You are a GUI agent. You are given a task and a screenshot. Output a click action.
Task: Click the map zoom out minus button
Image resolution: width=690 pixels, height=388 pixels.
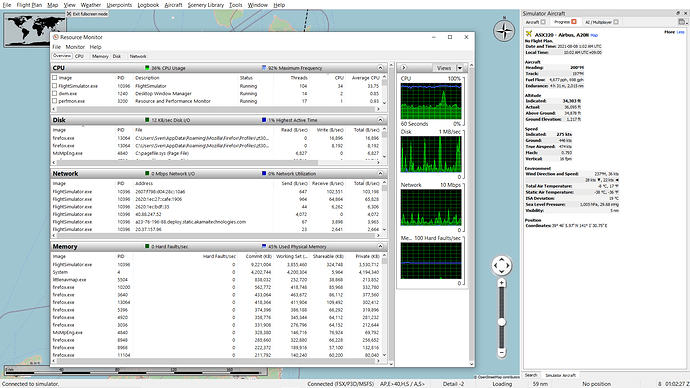pyautogui.click(x=502, y=352)
